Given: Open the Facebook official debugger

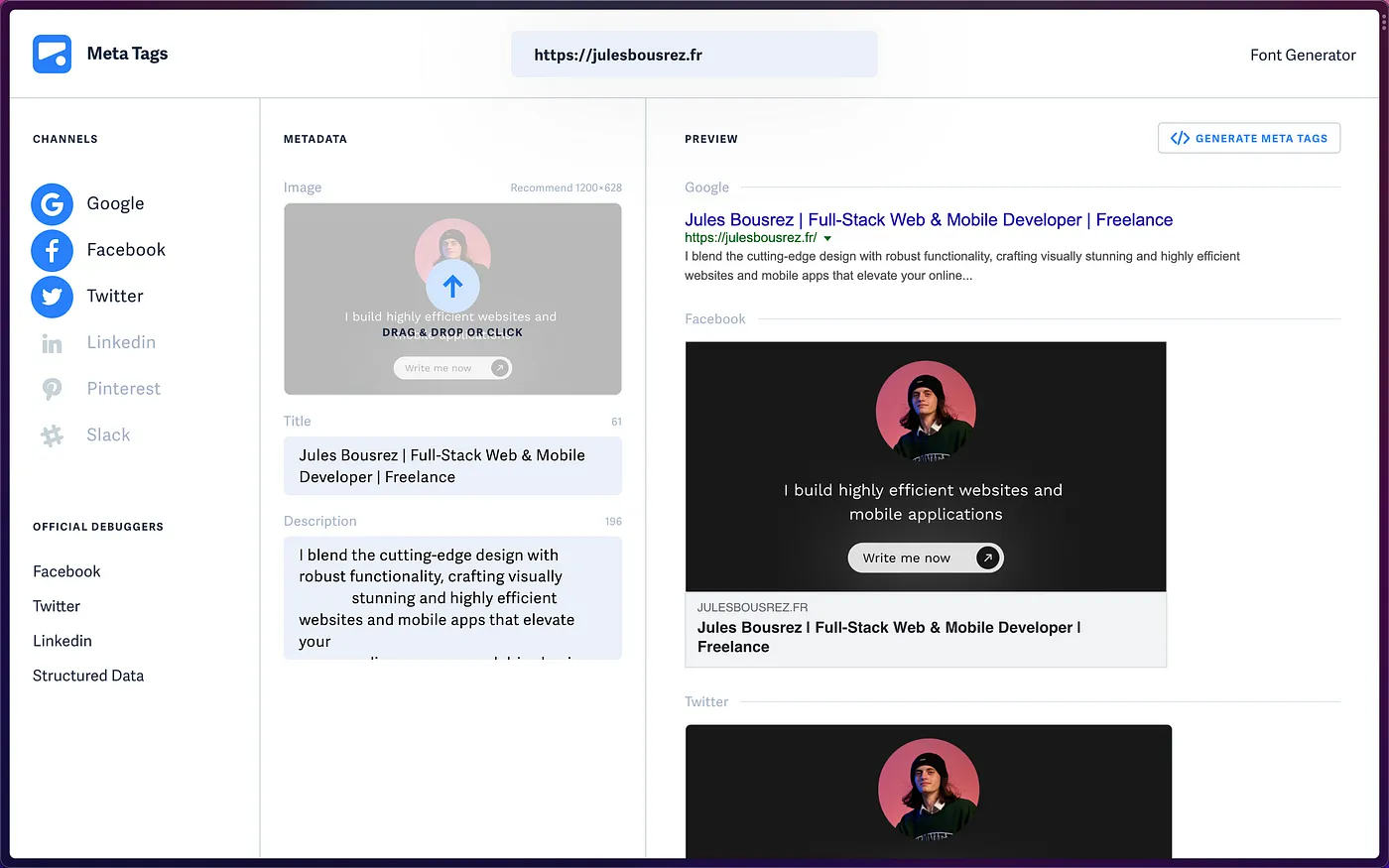Looking at the screenshot, I should click(x=66, y=571).
